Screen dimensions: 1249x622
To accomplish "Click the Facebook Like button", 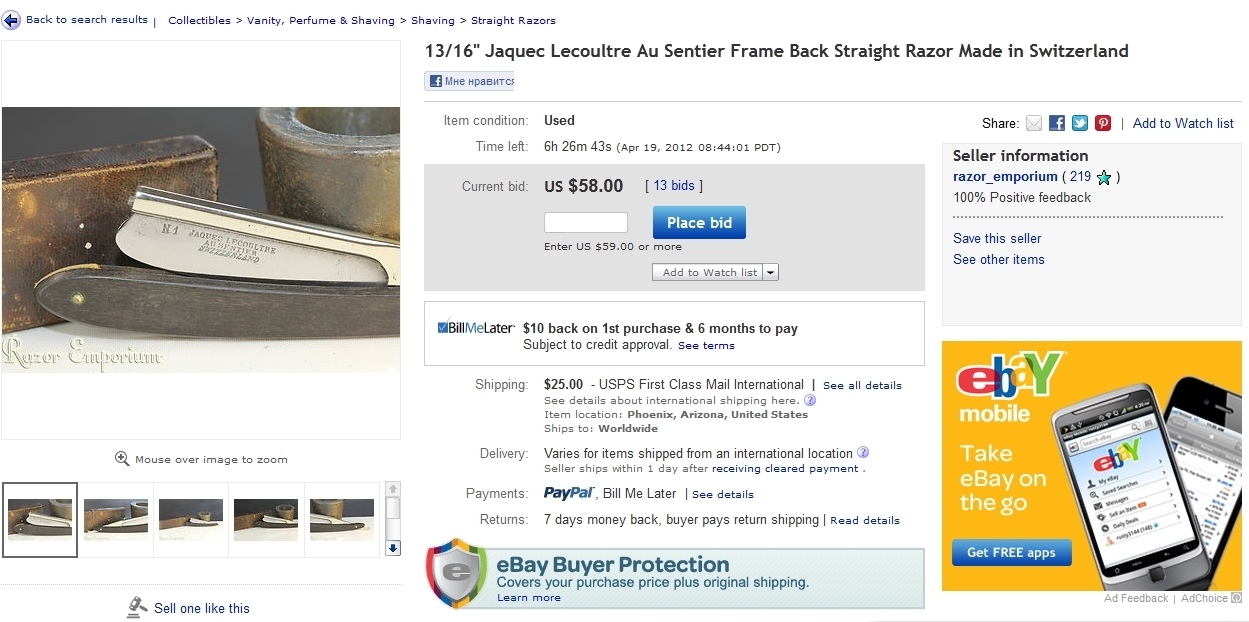I will 470,82.
